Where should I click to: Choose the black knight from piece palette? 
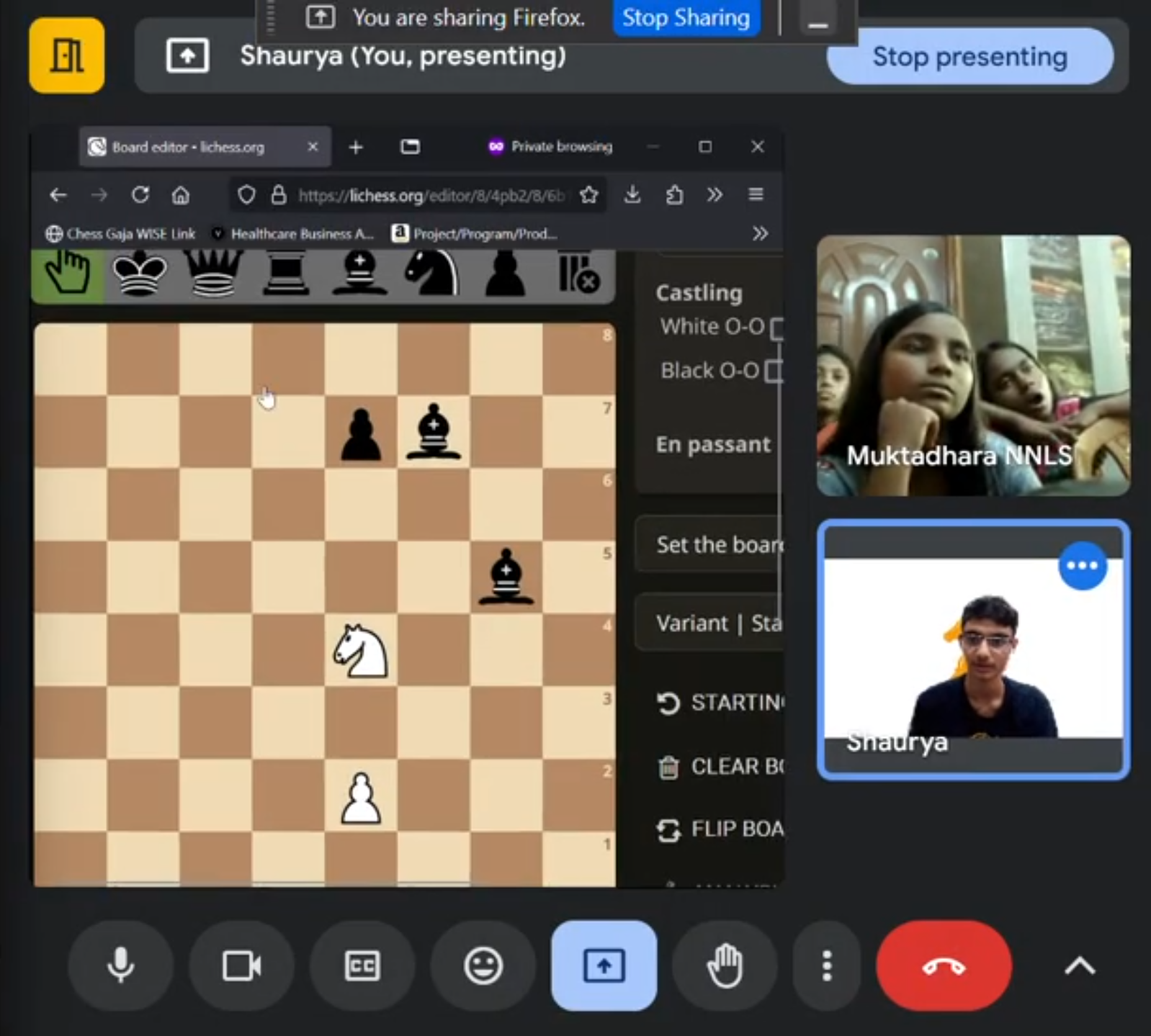[x=432, y=274]
